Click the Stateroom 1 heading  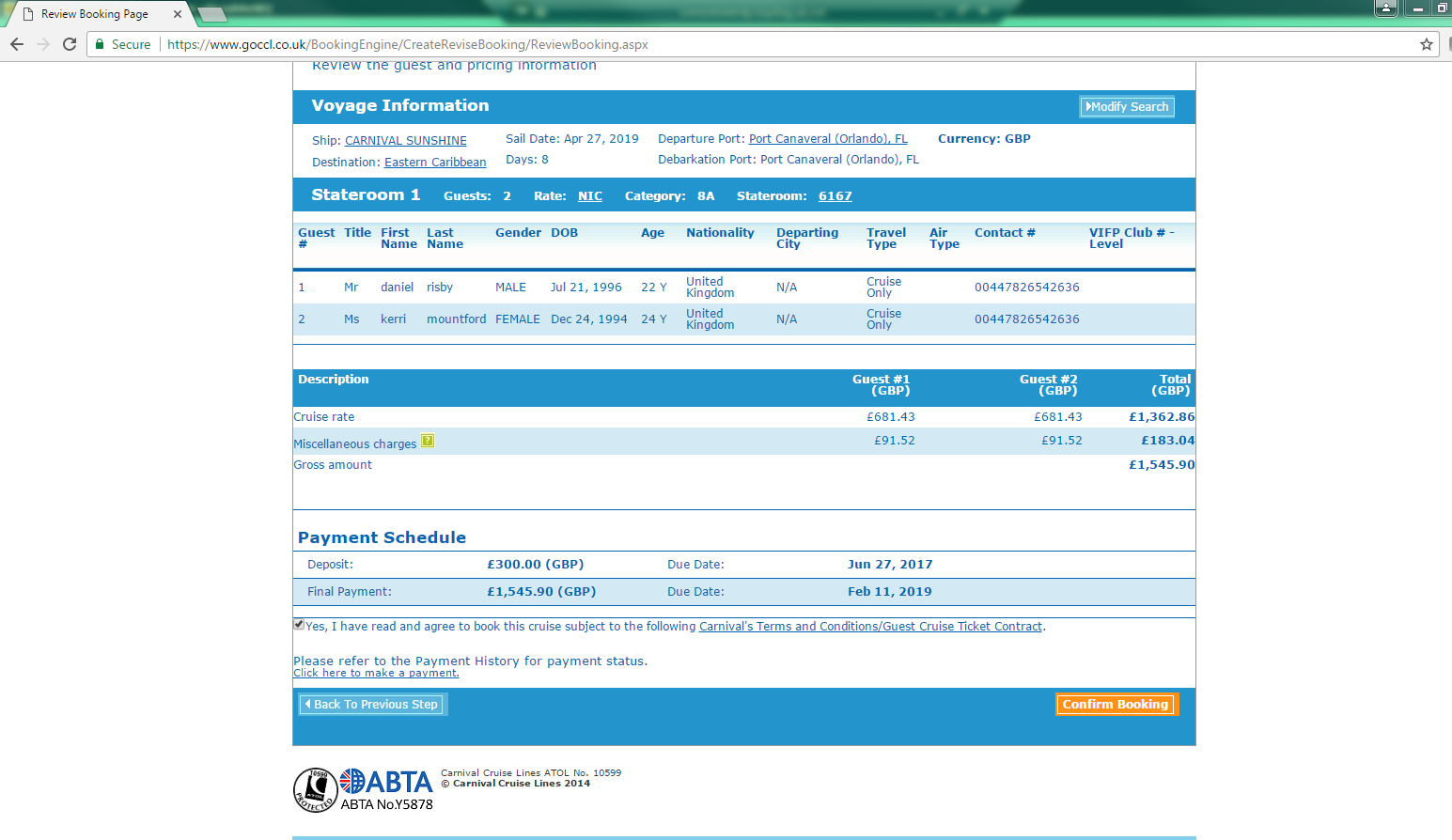click(x=366, y=195)
